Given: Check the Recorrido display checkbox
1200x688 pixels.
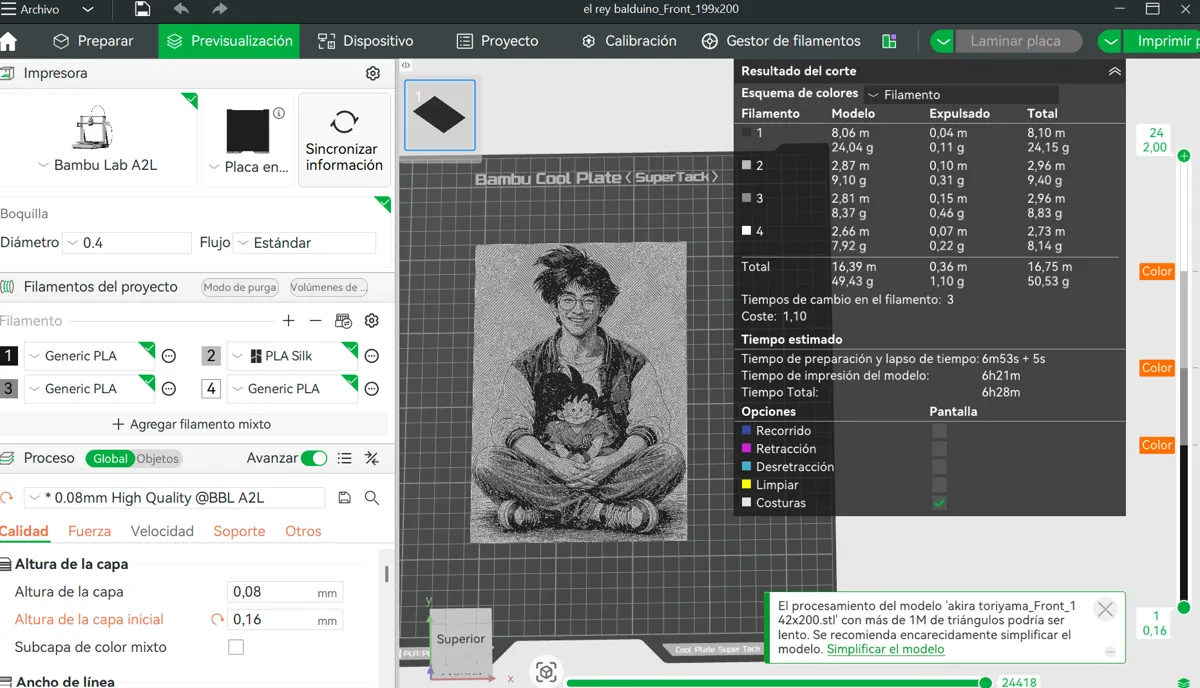Looking at the screenshot, I should click(x=939, y=431).
